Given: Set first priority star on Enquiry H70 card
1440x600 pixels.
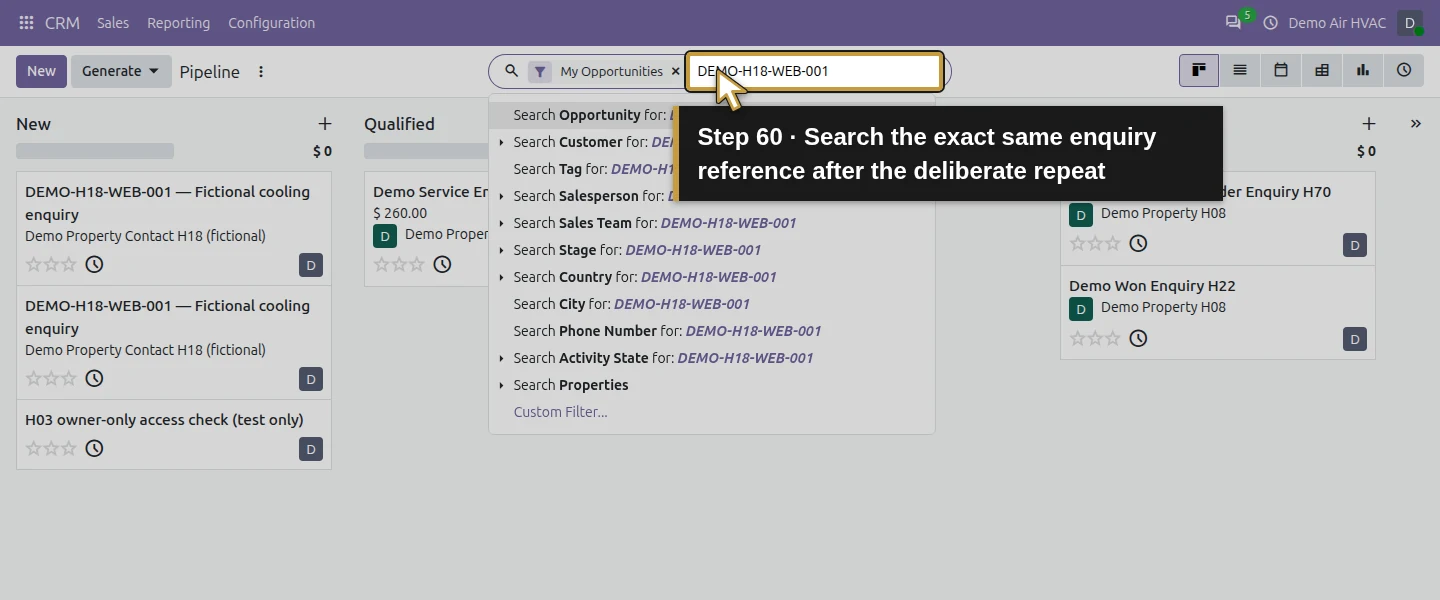Looking at the screenshot, I should point(1077,243).
